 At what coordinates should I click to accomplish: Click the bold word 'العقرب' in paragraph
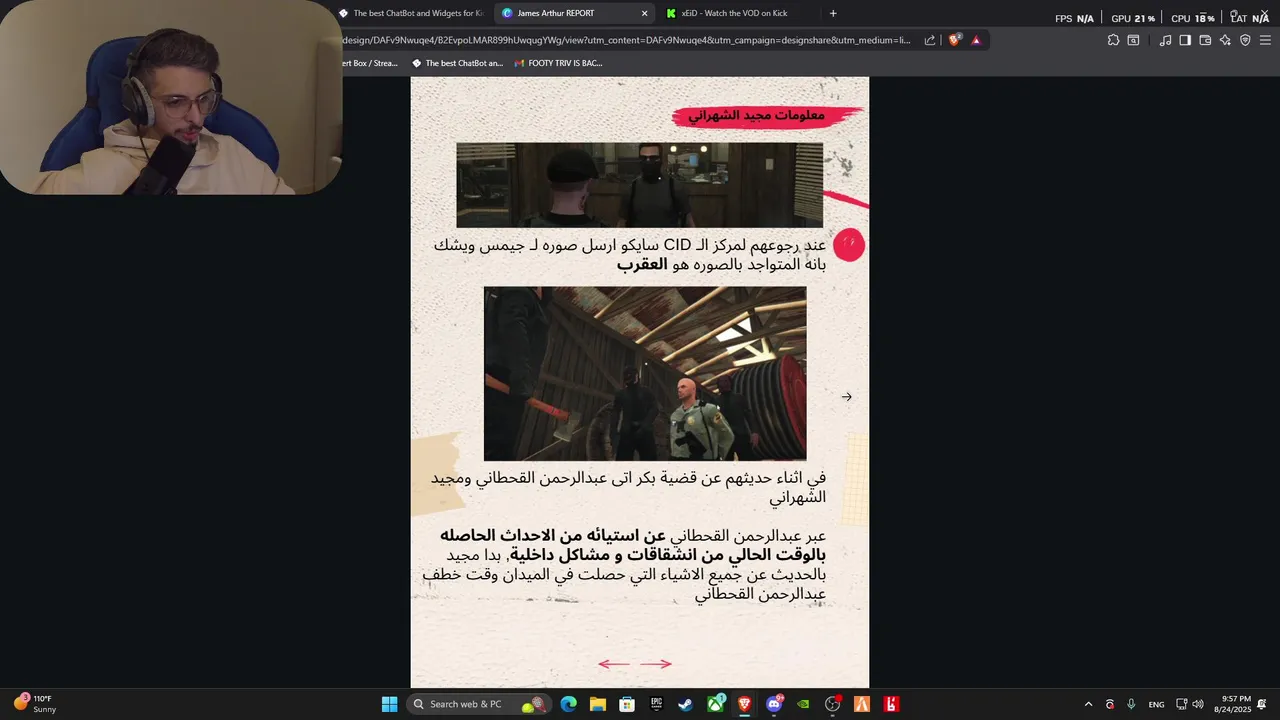642,264
